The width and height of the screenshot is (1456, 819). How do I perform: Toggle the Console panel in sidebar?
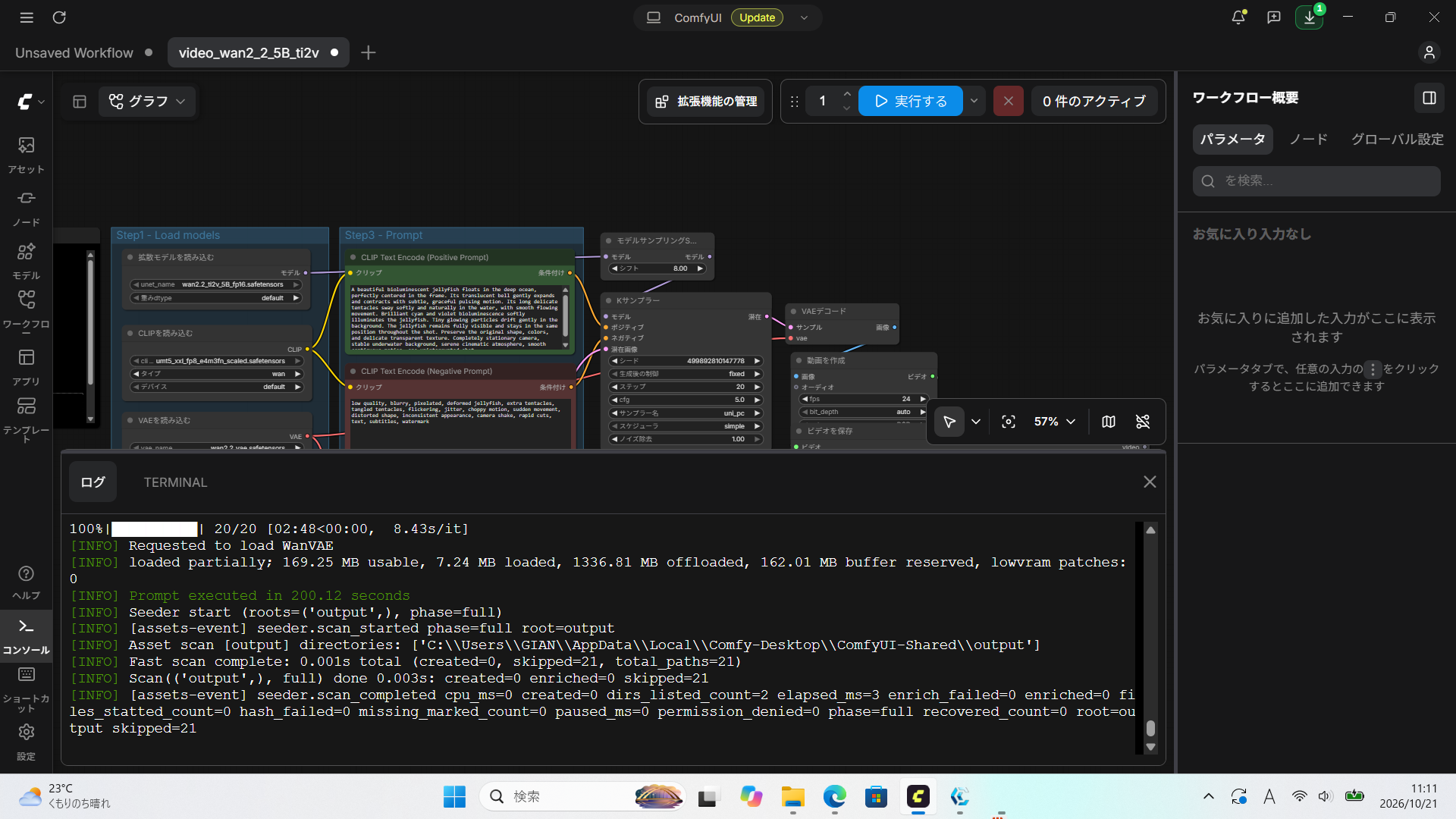pyautogui.click(x=27, y=635)
